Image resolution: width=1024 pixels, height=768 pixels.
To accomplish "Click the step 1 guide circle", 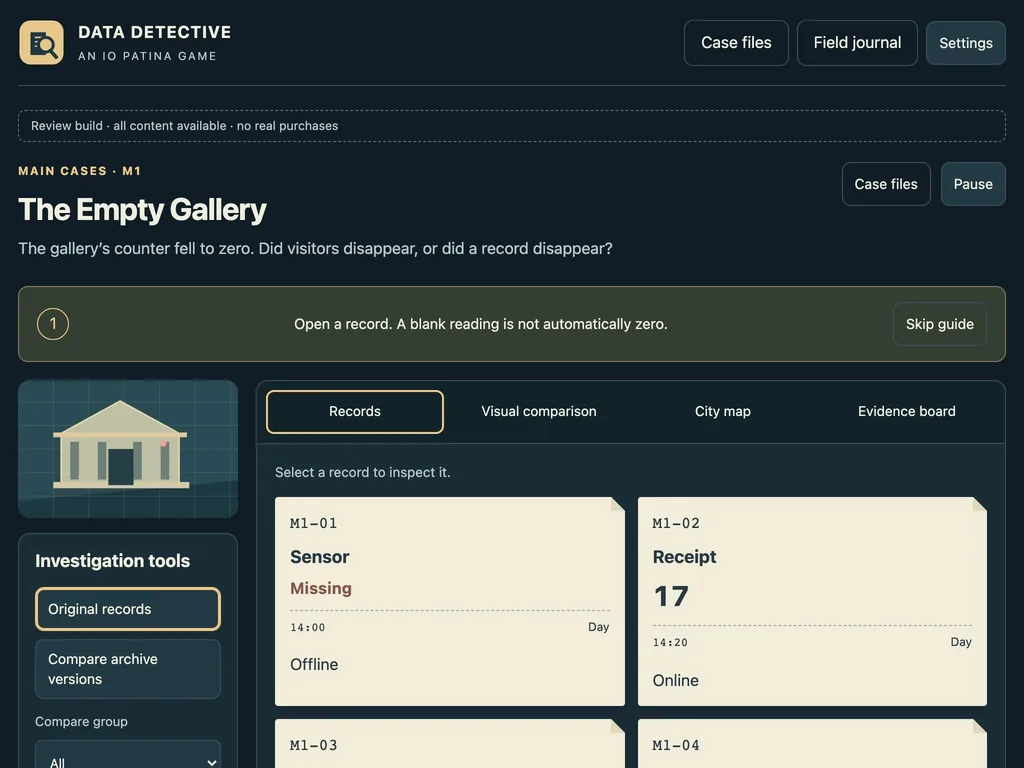I will pos(53,324).
